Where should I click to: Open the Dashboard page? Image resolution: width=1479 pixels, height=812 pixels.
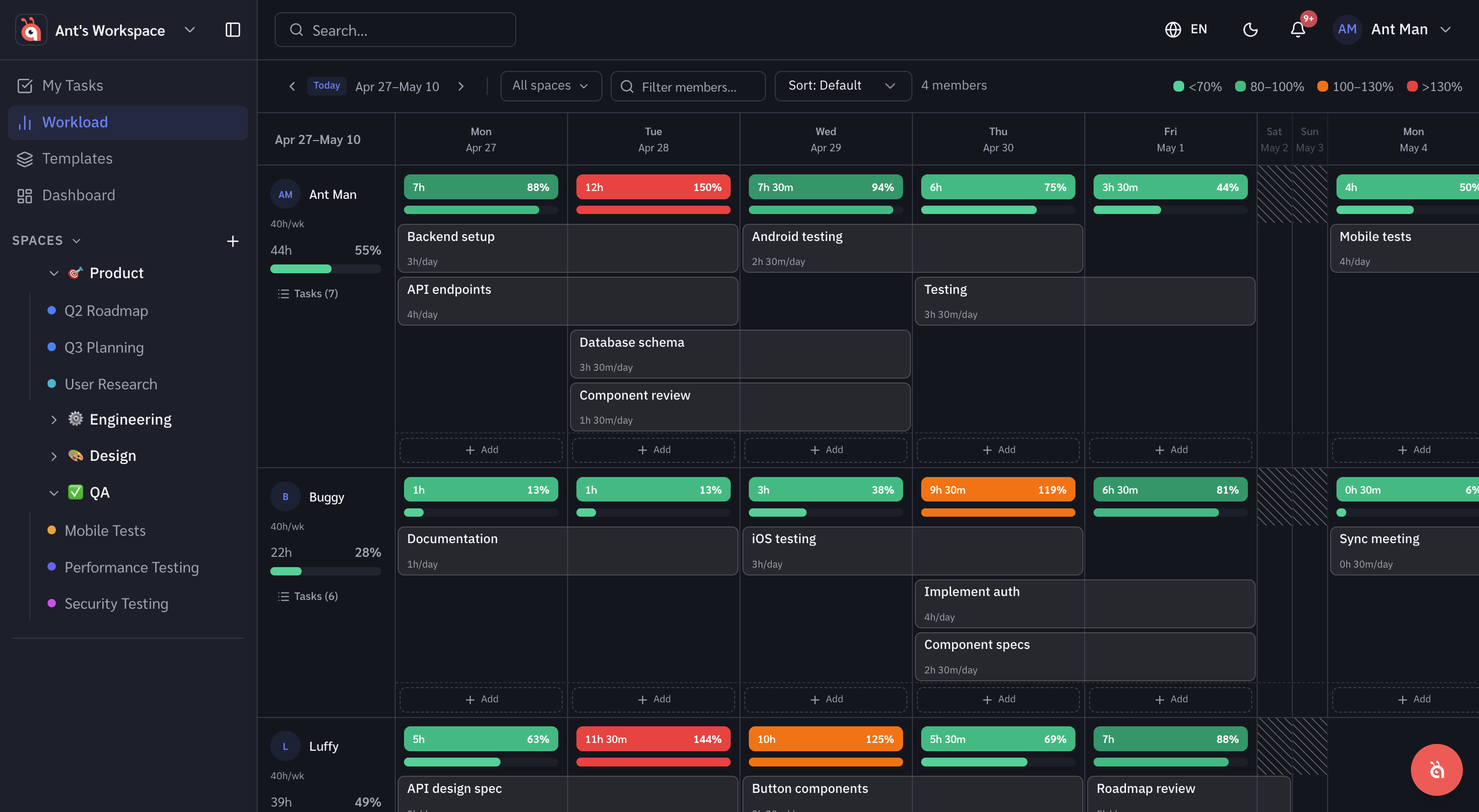tap(128, 195)
